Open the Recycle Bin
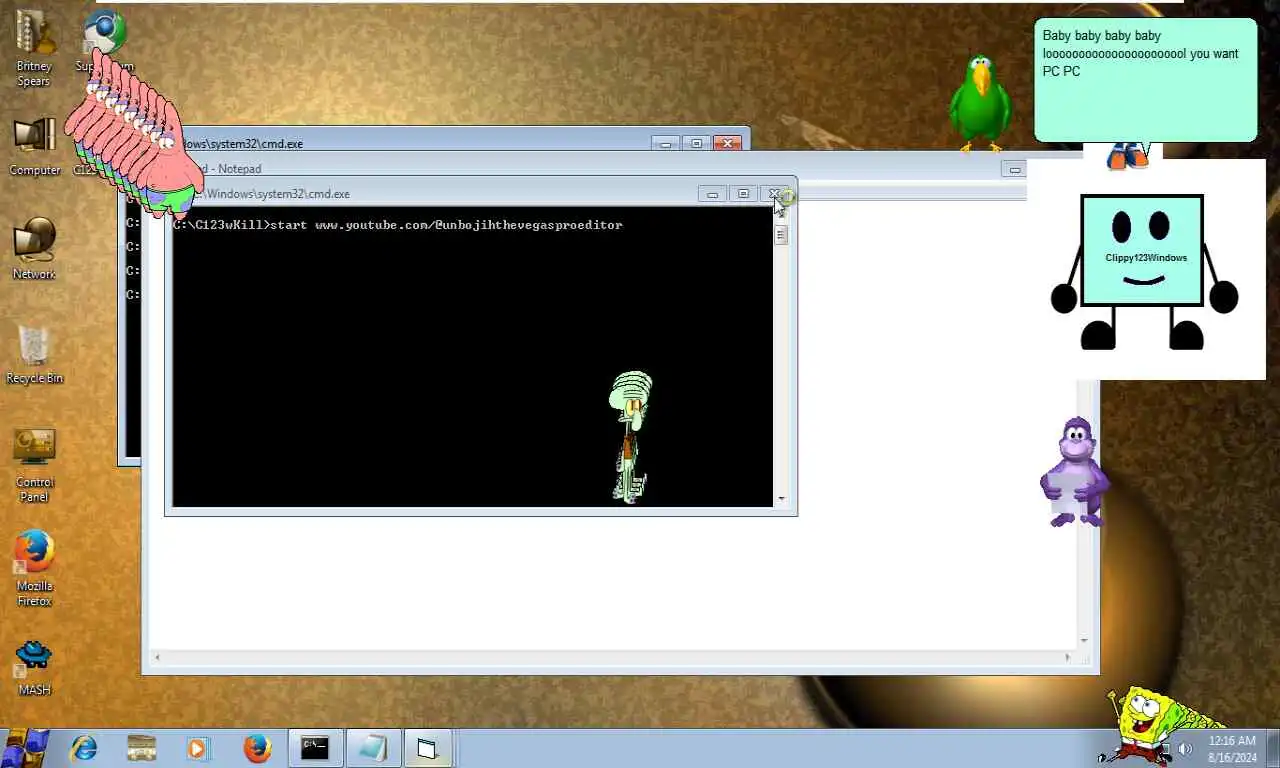Viewport: 1280px width, 768px height. [35, 354]
